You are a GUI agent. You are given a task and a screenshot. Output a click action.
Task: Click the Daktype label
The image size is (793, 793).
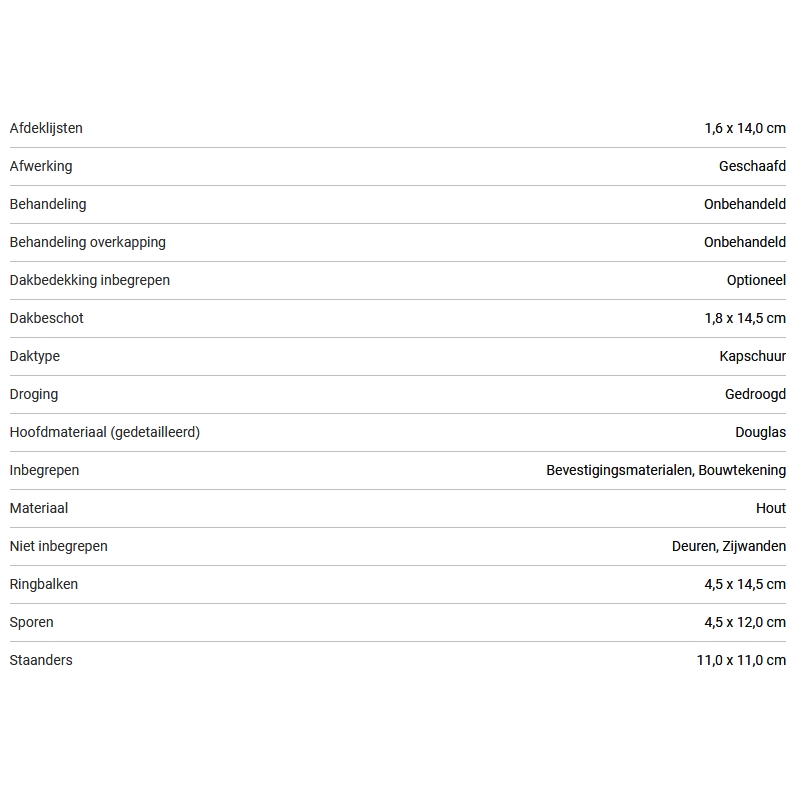[35, 356]
